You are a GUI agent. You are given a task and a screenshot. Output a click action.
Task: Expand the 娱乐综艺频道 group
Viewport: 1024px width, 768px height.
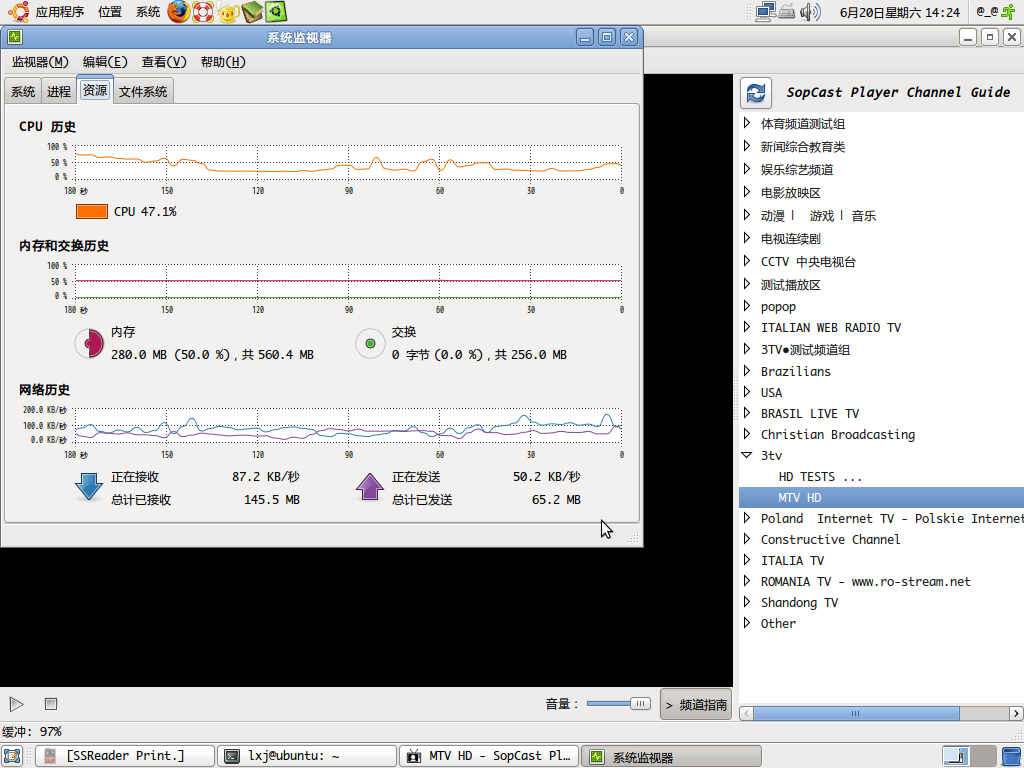pyautogui.click(x=747, y=168)
